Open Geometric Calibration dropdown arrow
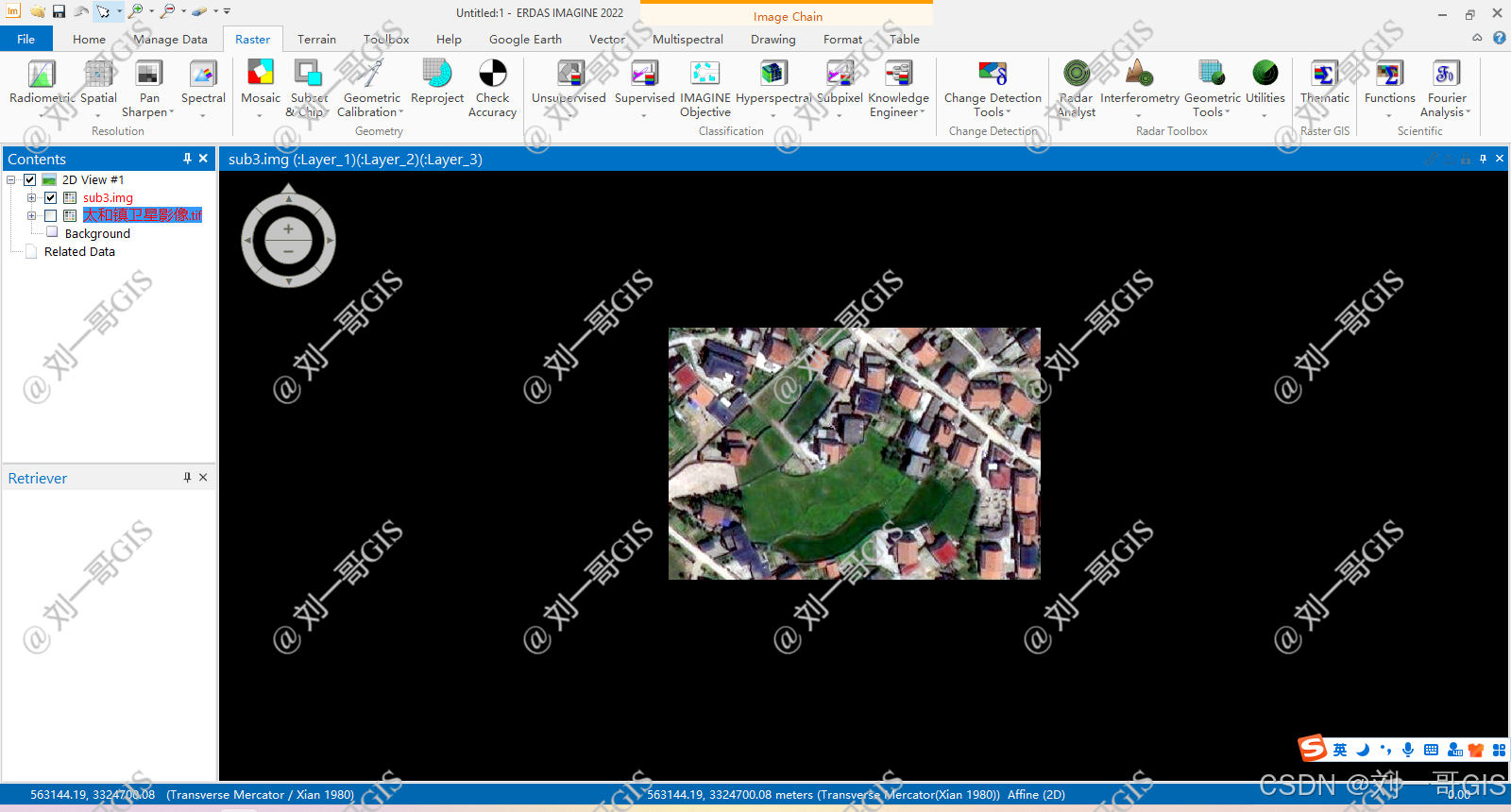This screenshot has width=1511, height=812. click(x=400, y=112)
